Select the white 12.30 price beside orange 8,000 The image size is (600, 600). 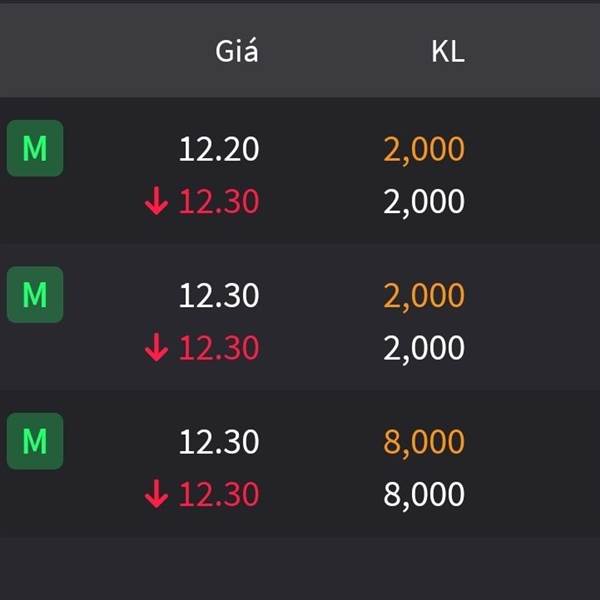[x=219, y=442]
